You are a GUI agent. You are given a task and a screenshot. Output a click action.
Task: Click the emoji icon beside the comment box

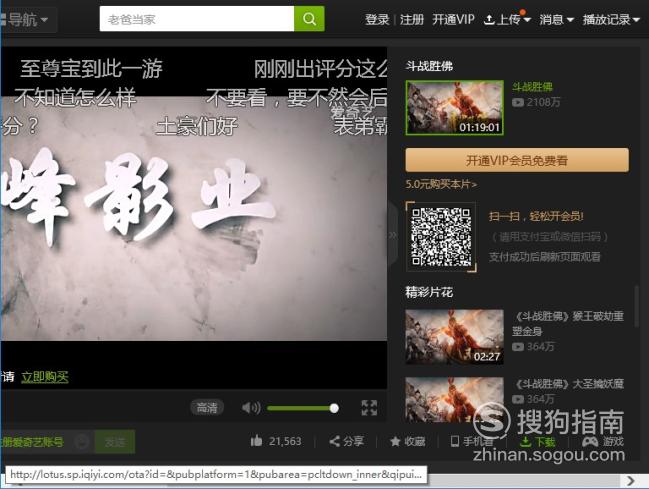pos(82,442)
